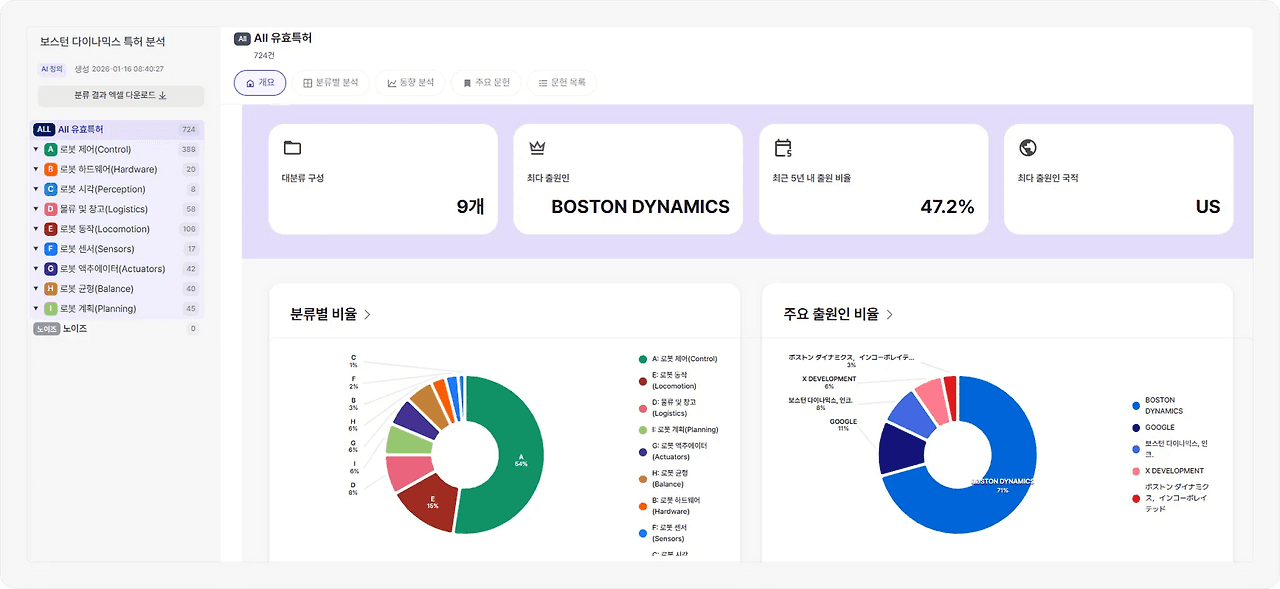Expand the 로봇 동작(Locomotion) category arrow
Screen dimensions: 1280x589
(37, 229)
